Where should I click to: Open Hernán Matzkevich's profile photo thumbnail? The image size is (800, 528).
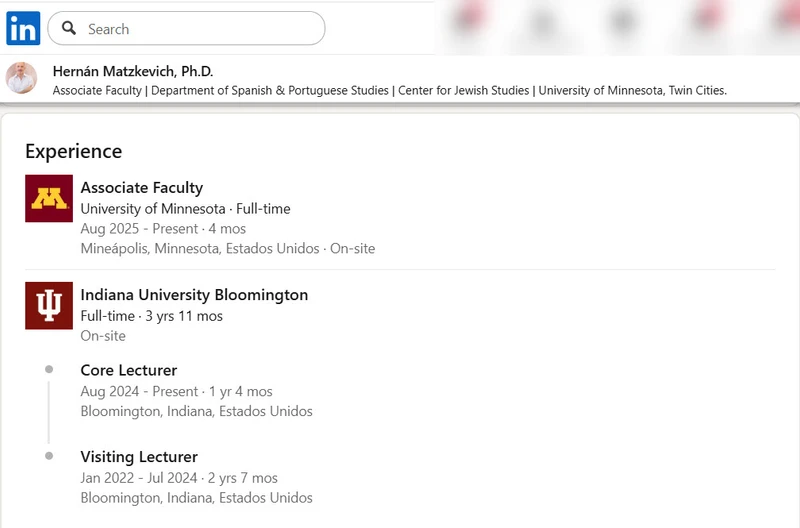pyautogui.click(x=21, y=78)
